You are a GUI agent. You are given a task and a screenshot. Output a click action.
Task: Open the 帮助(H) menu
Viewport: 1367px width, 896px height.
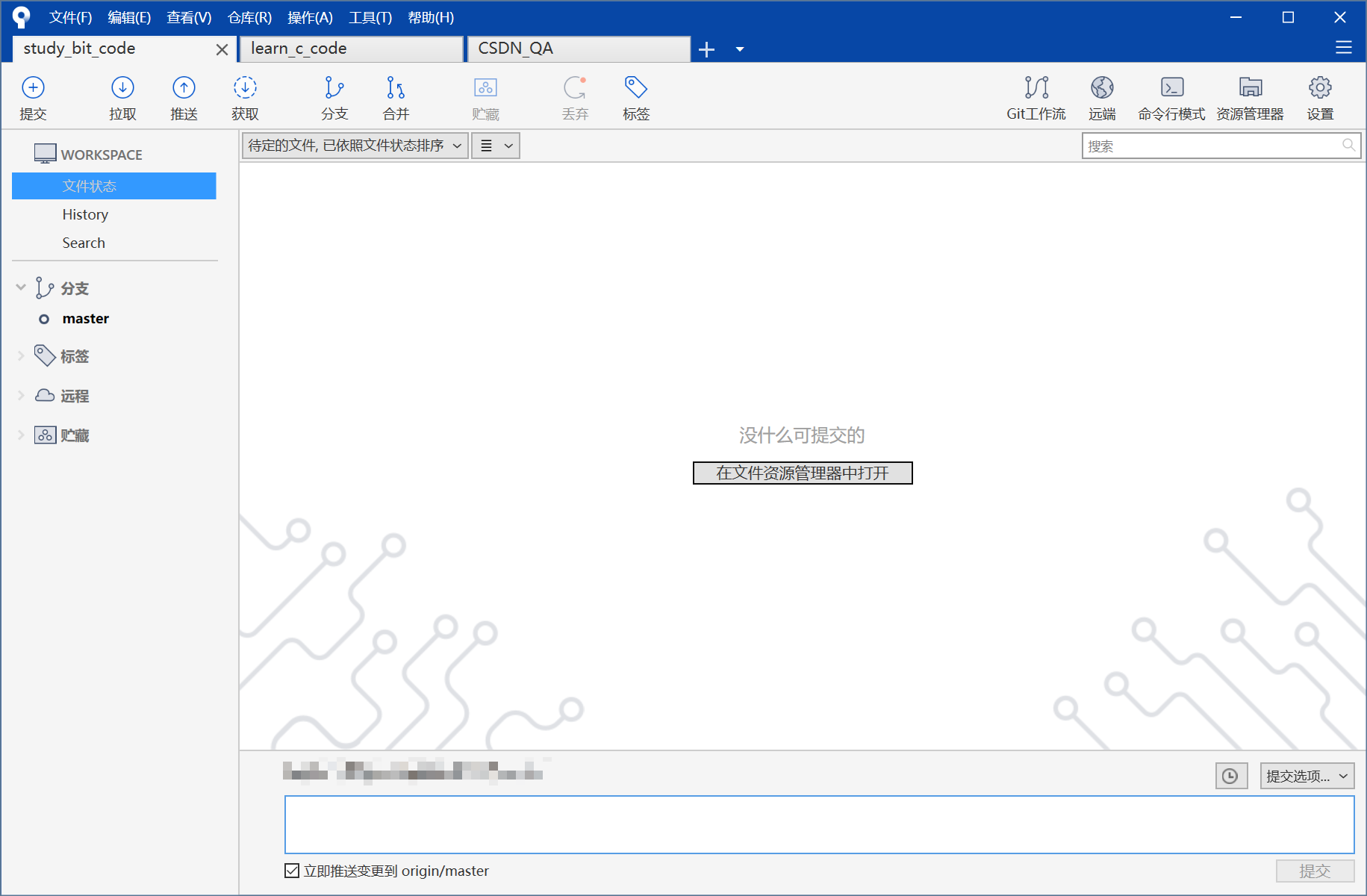(x=431, y=17)
